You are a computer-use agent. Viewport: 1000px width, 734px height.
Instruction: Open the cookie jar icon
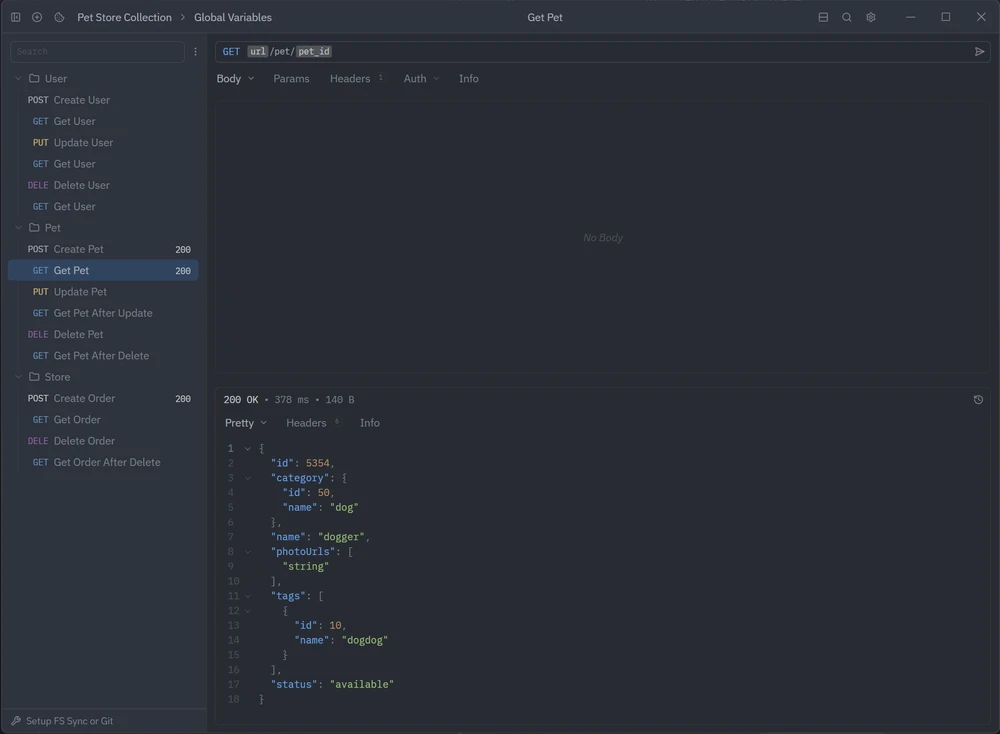coord(59,17)
